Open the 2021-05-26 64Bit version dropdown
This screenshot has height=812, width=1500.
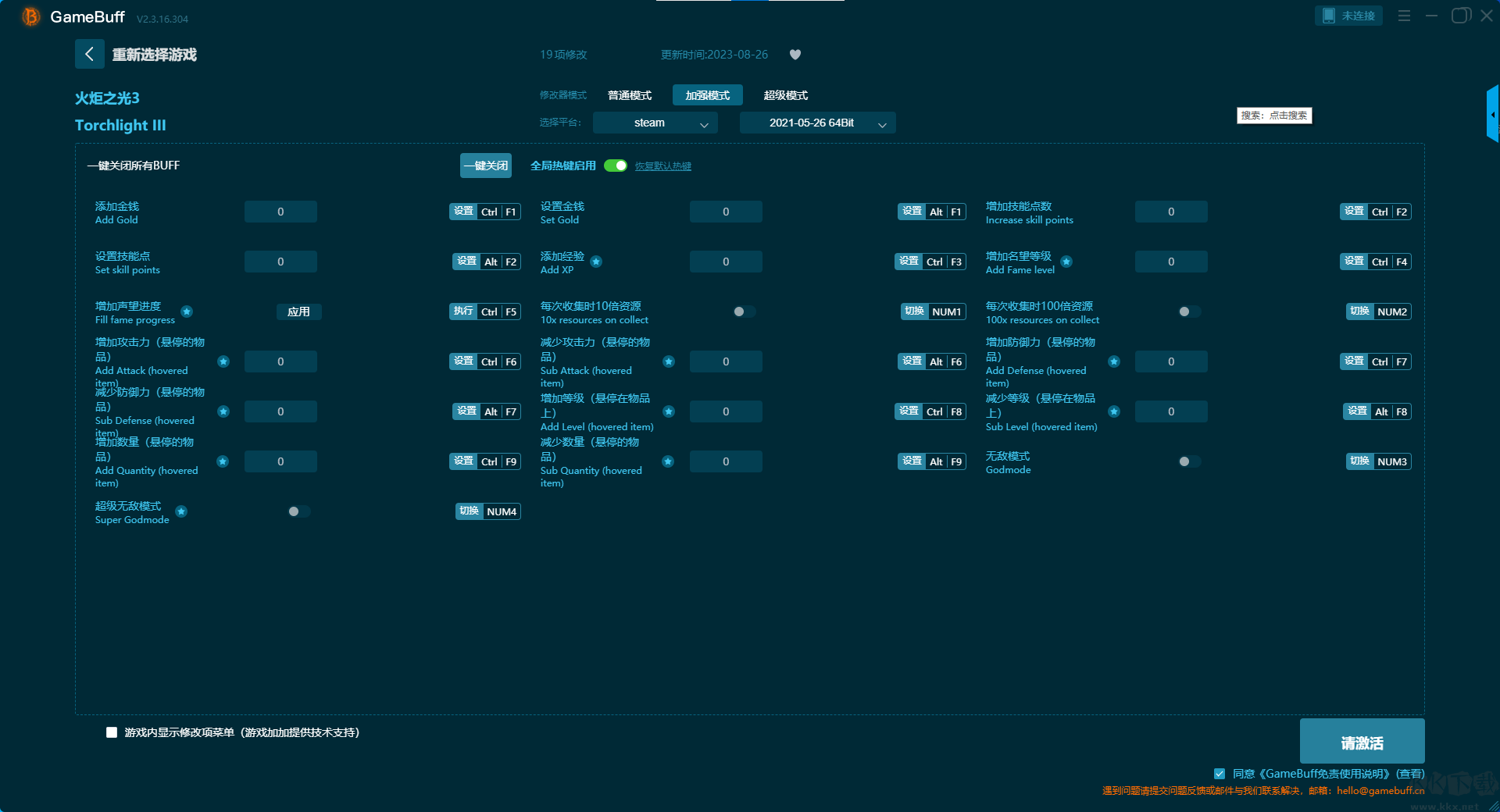tap(817, 123)
